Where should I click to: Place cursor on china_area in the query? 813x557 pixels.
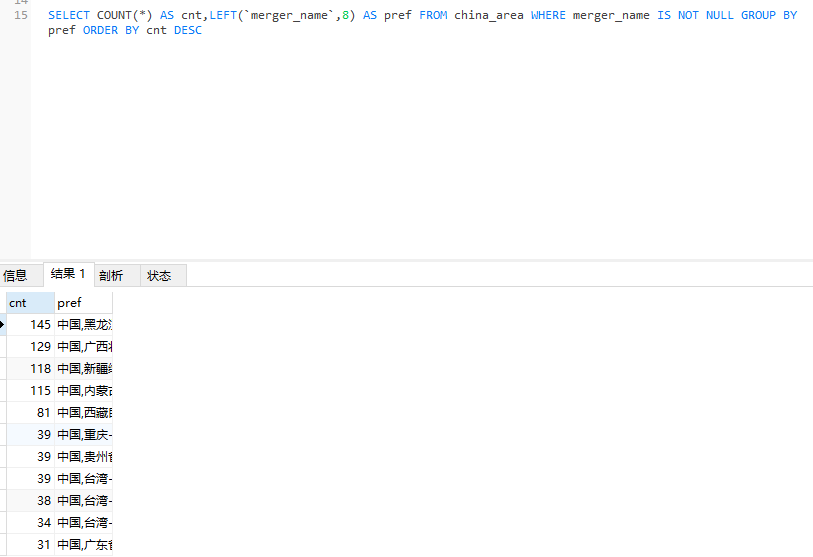pos(488,16)
